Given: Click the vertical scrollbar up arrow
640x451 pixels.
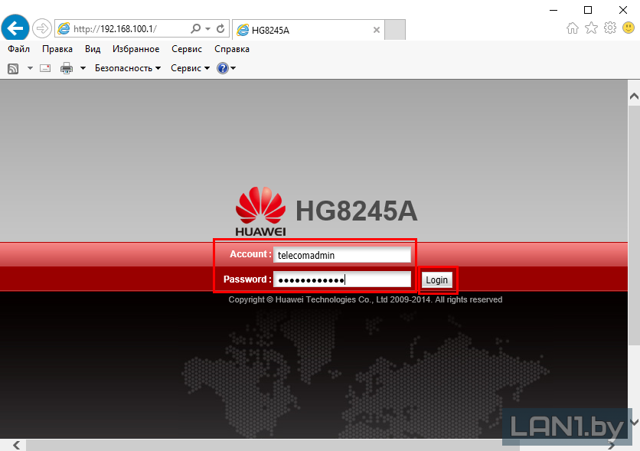Looking at the screenshot, I should tap(634, 96).
